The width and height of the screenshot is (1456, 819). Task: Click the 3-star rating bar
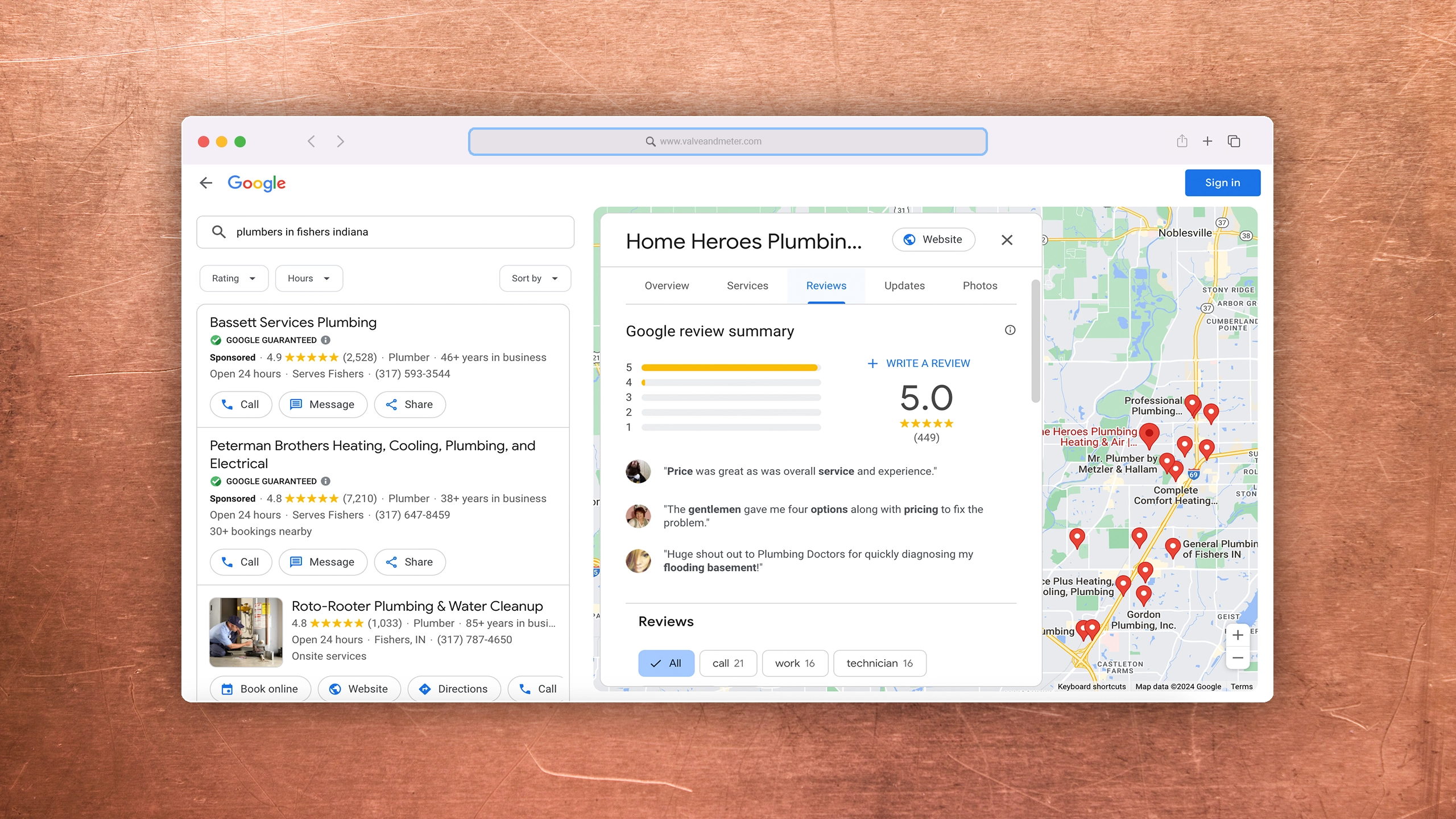pos(731,397)
